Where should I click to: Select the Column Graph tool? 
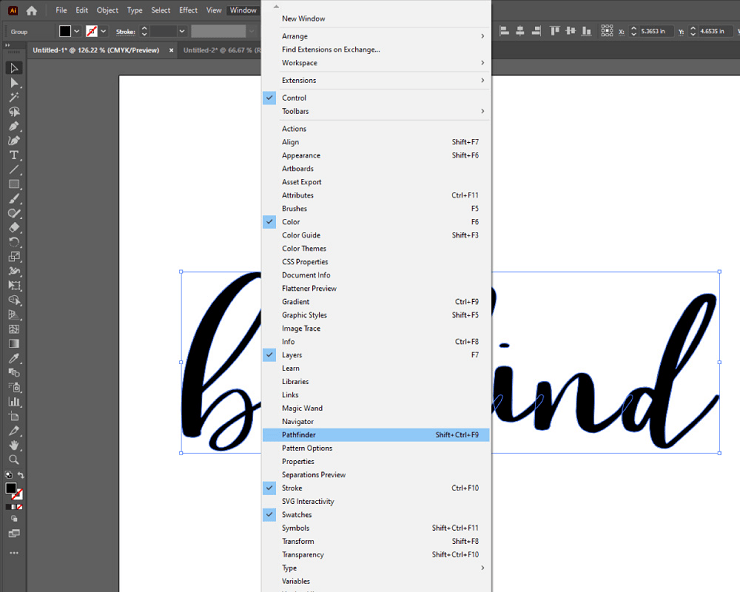click(14, 402)
